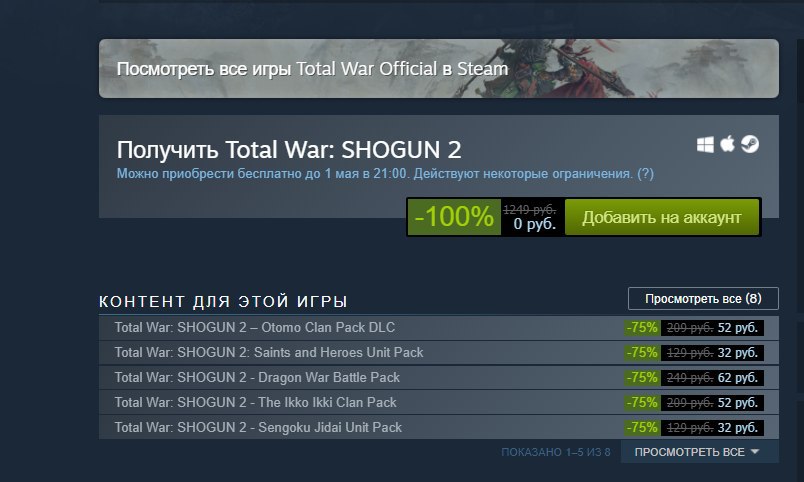The height and width of the screenshot is (482, 804).
Task: Open Dragon War Battle Pack entry
Action: coord(439,377)
